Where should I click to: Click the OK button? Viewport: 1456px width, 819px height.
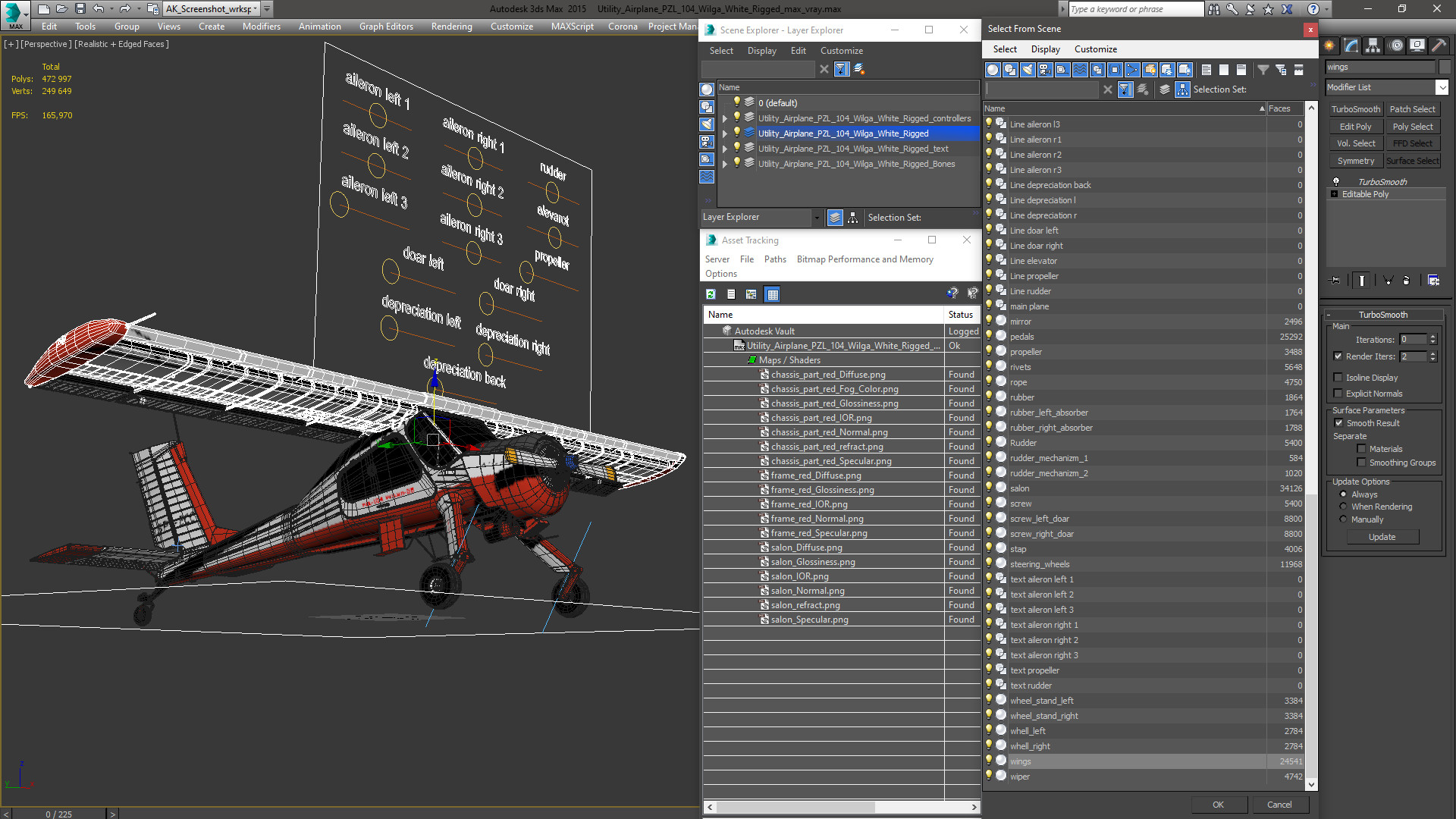1218,805
